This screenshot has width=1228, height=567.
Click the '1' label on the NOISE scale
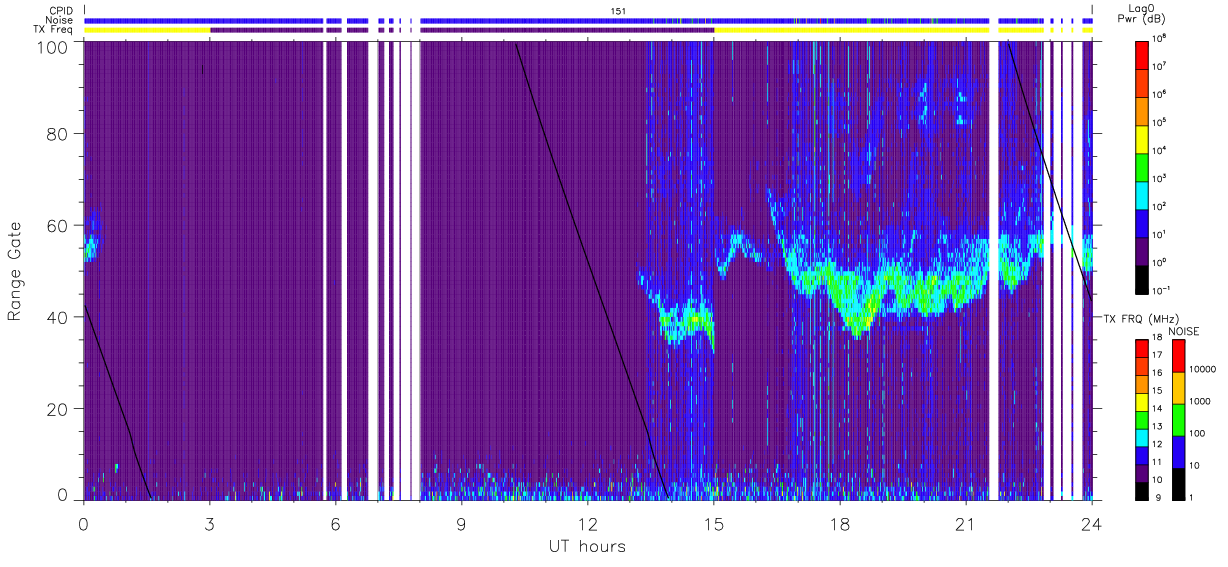pos(1193,497)
